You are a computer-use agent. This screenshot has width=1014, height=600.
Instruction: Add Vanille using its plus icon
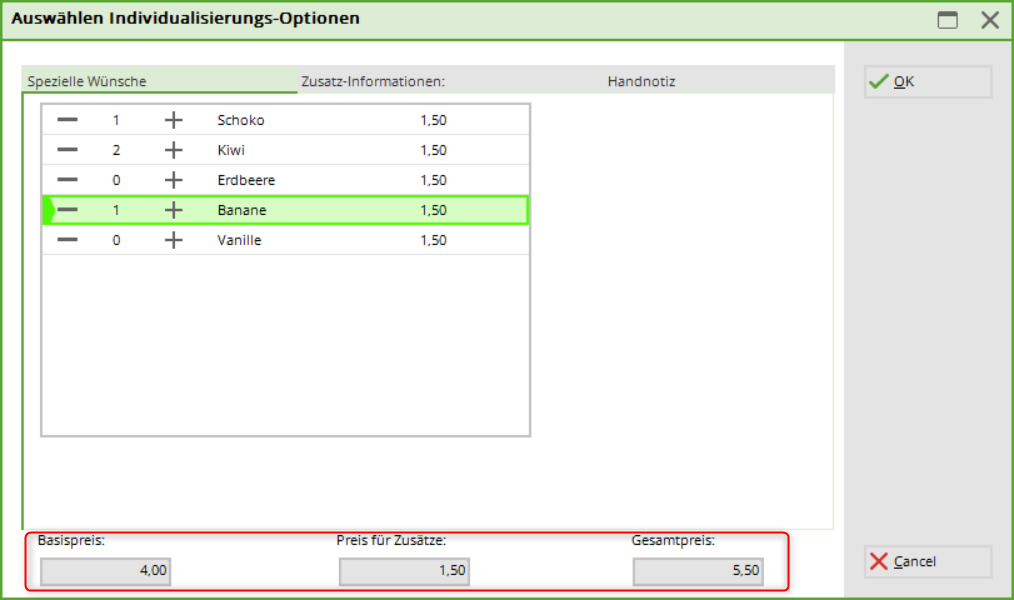tap(174, 240)
